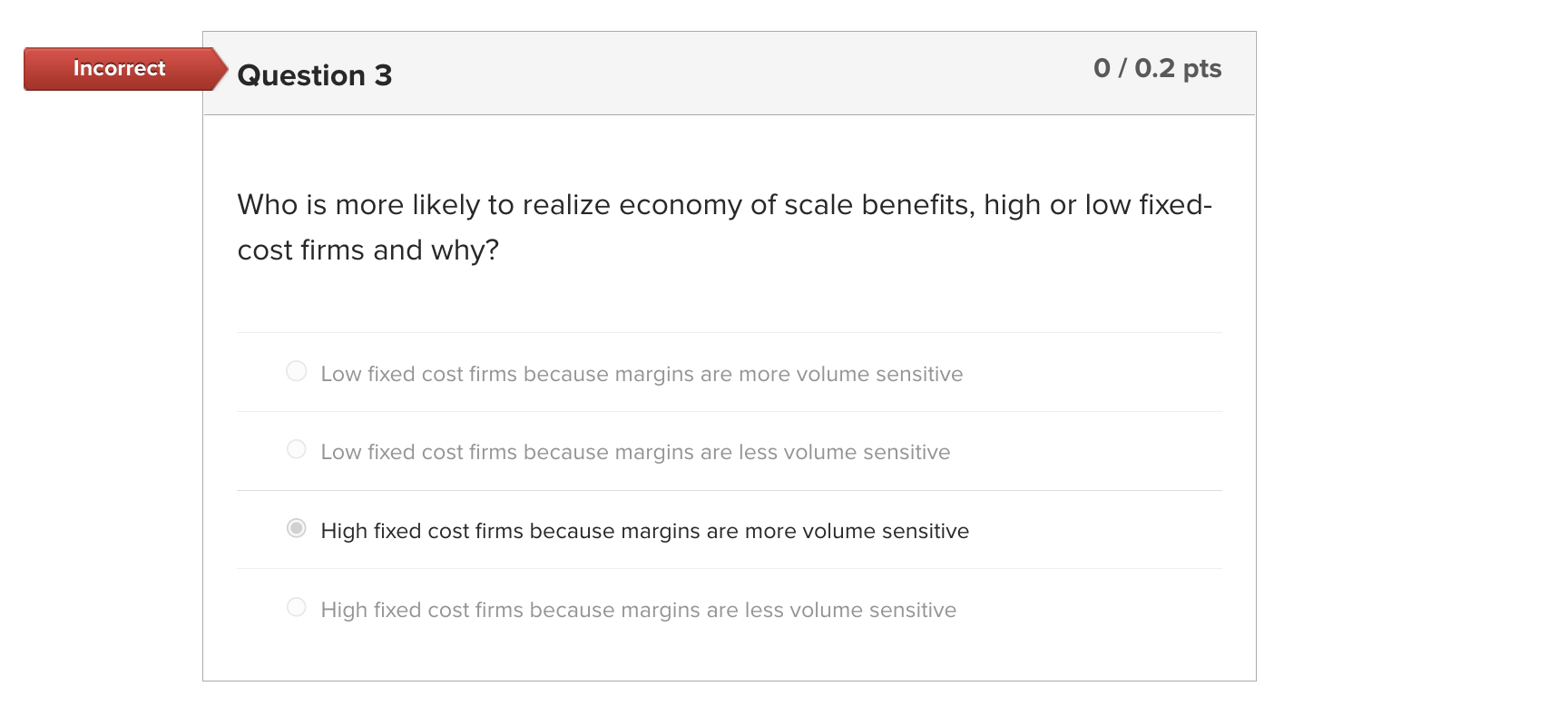Click the selected answer's bolded text
Image resolution: width=1568 pixels, height=706 pixels.
[644, 530]
